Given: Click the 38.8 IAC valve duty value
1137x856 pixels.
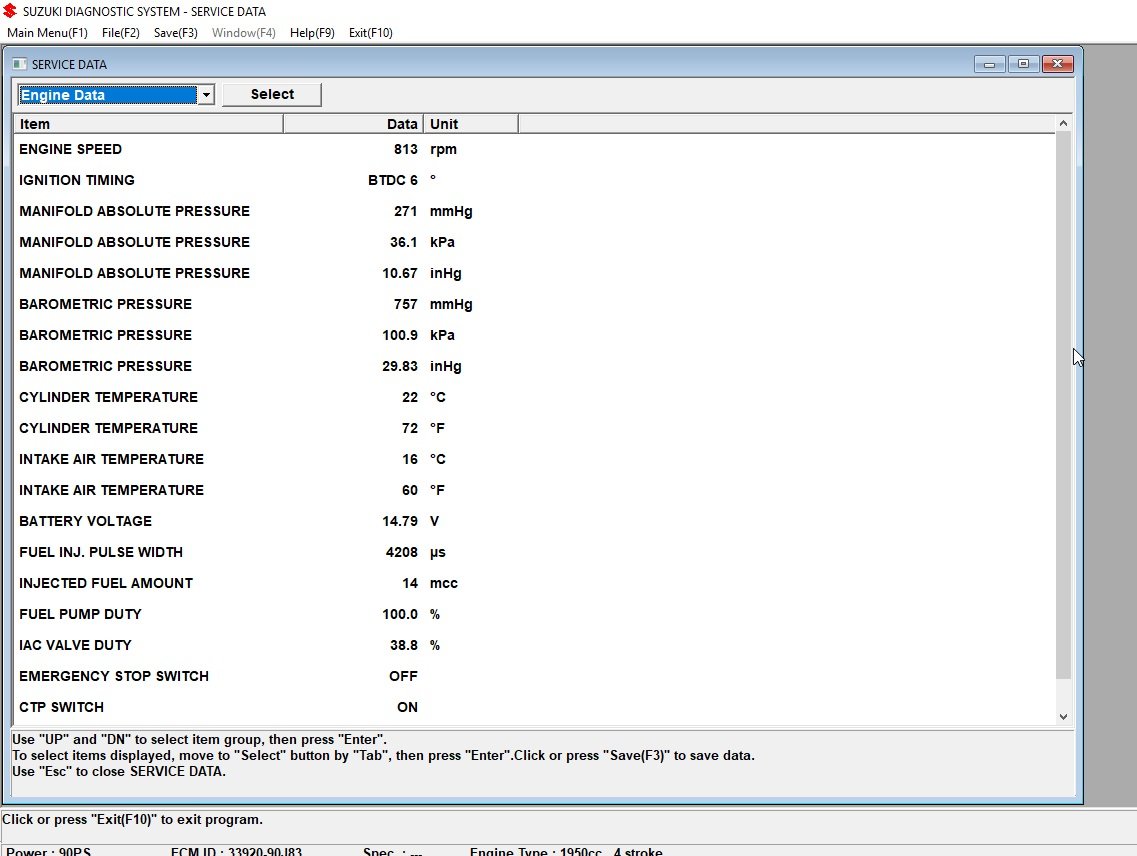Looking at the screenshot, I should coord(404,646).
